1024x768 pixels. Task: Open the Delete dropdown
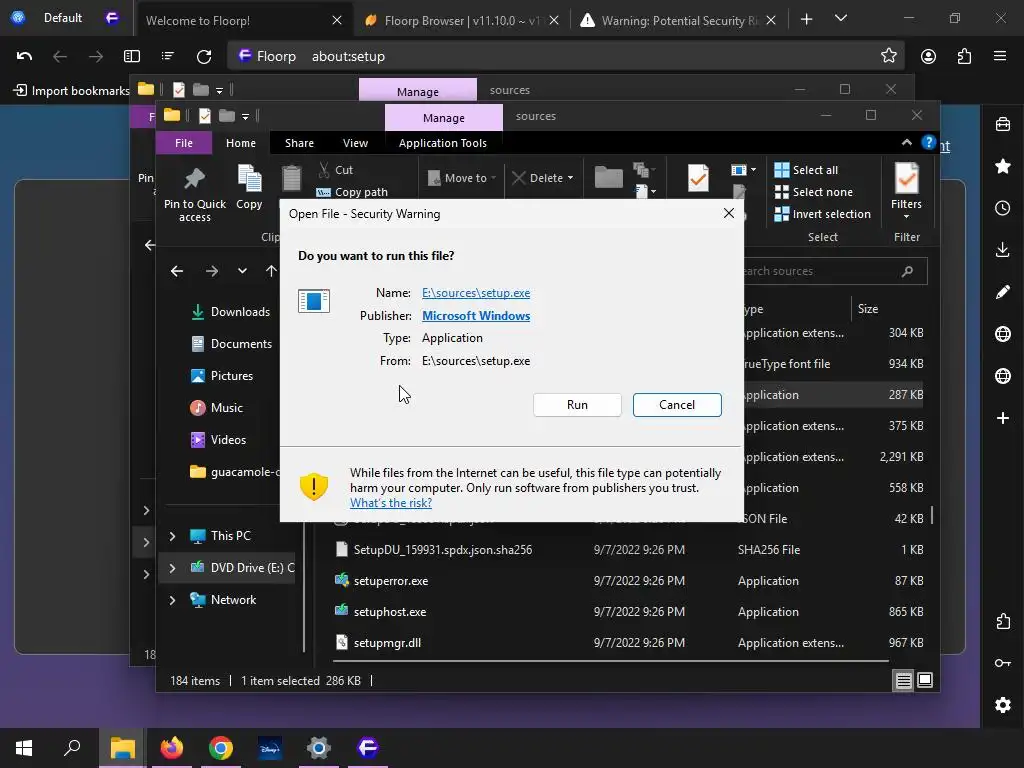tap(543, 178)
